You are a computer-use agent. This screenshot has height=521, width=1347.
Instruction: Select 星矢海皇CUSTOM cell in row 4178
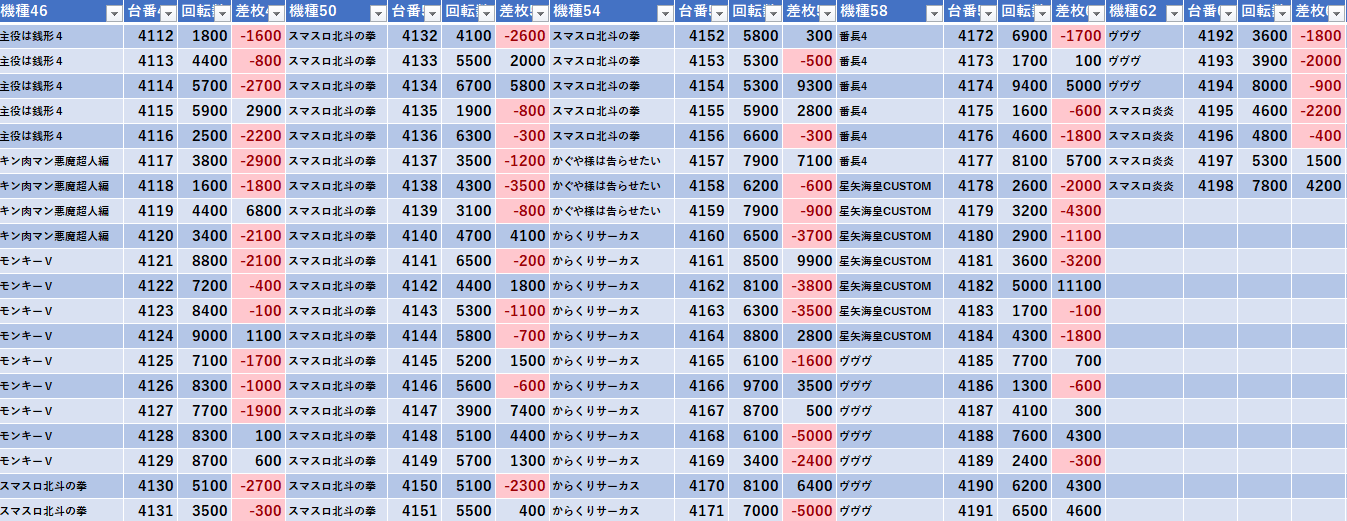[x=890, y=186]
